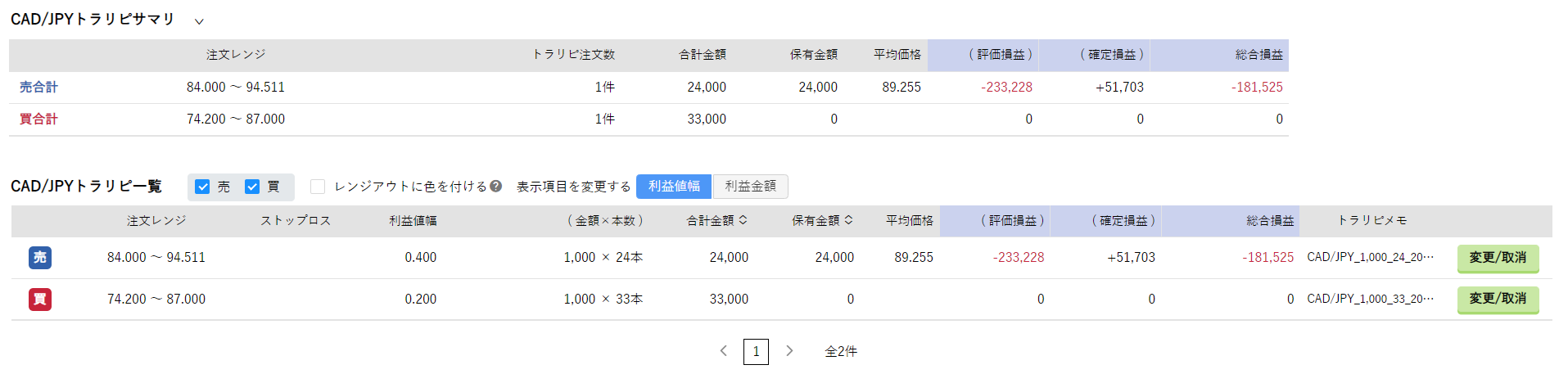Open the 買合計 summary row link
The width and height of the screenshot is (1568, 374).
(38, 119)
